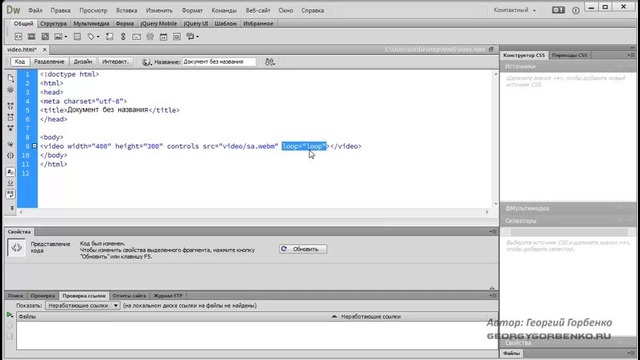Click the Email Link envelope icon
This screenshot has width=640, height=360.
136,37
